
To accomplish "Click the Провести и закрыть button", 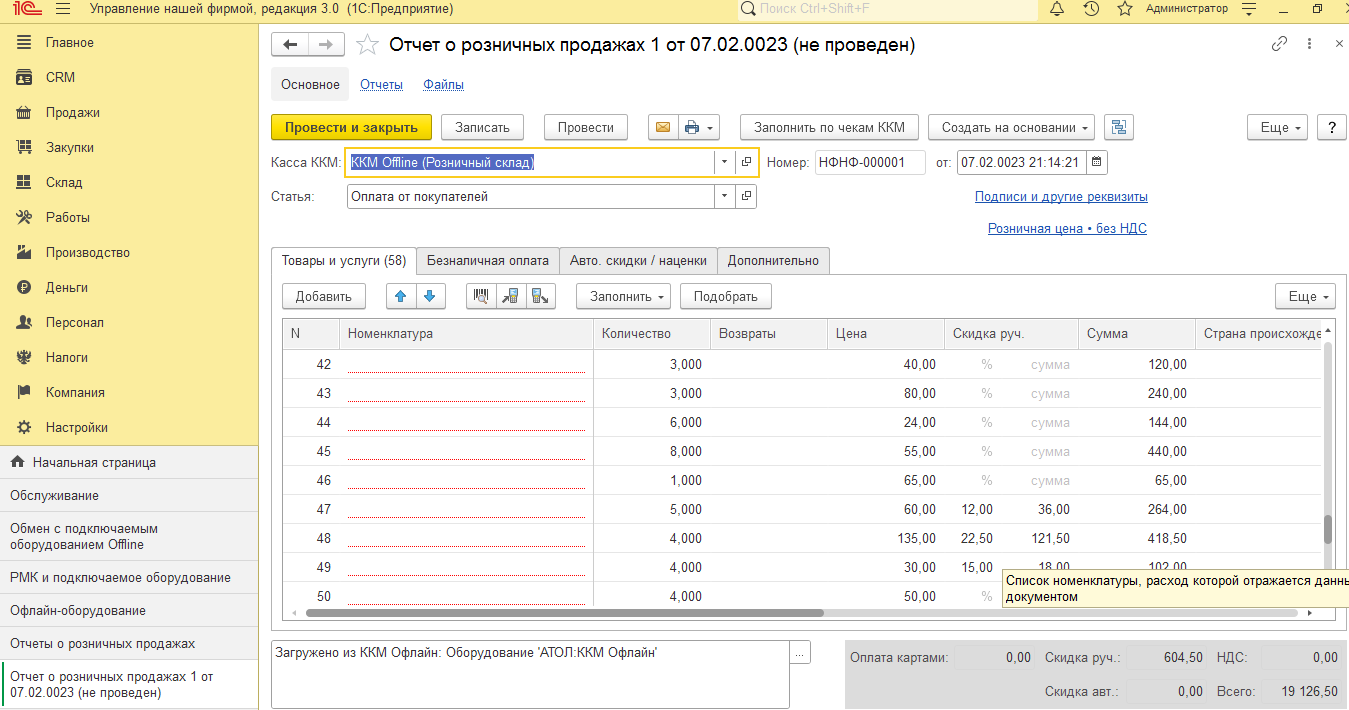I will click(x=351, y=128).
